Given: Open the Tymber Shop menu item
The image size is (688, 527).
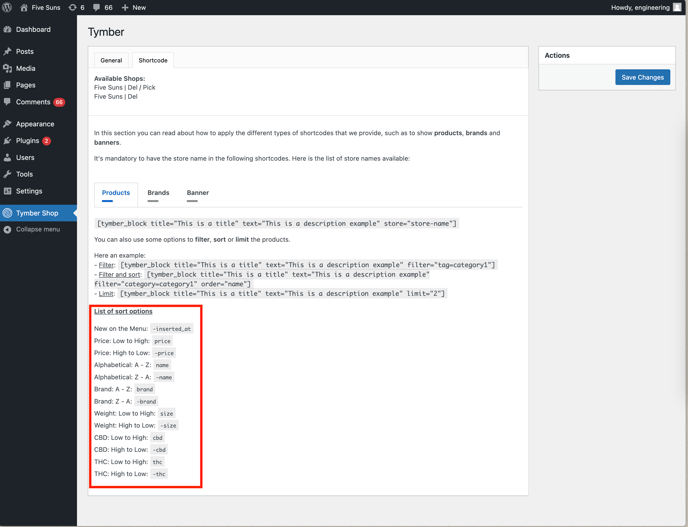Looking at the screenshot, I should pyautogui.click(x=36, y=213).
